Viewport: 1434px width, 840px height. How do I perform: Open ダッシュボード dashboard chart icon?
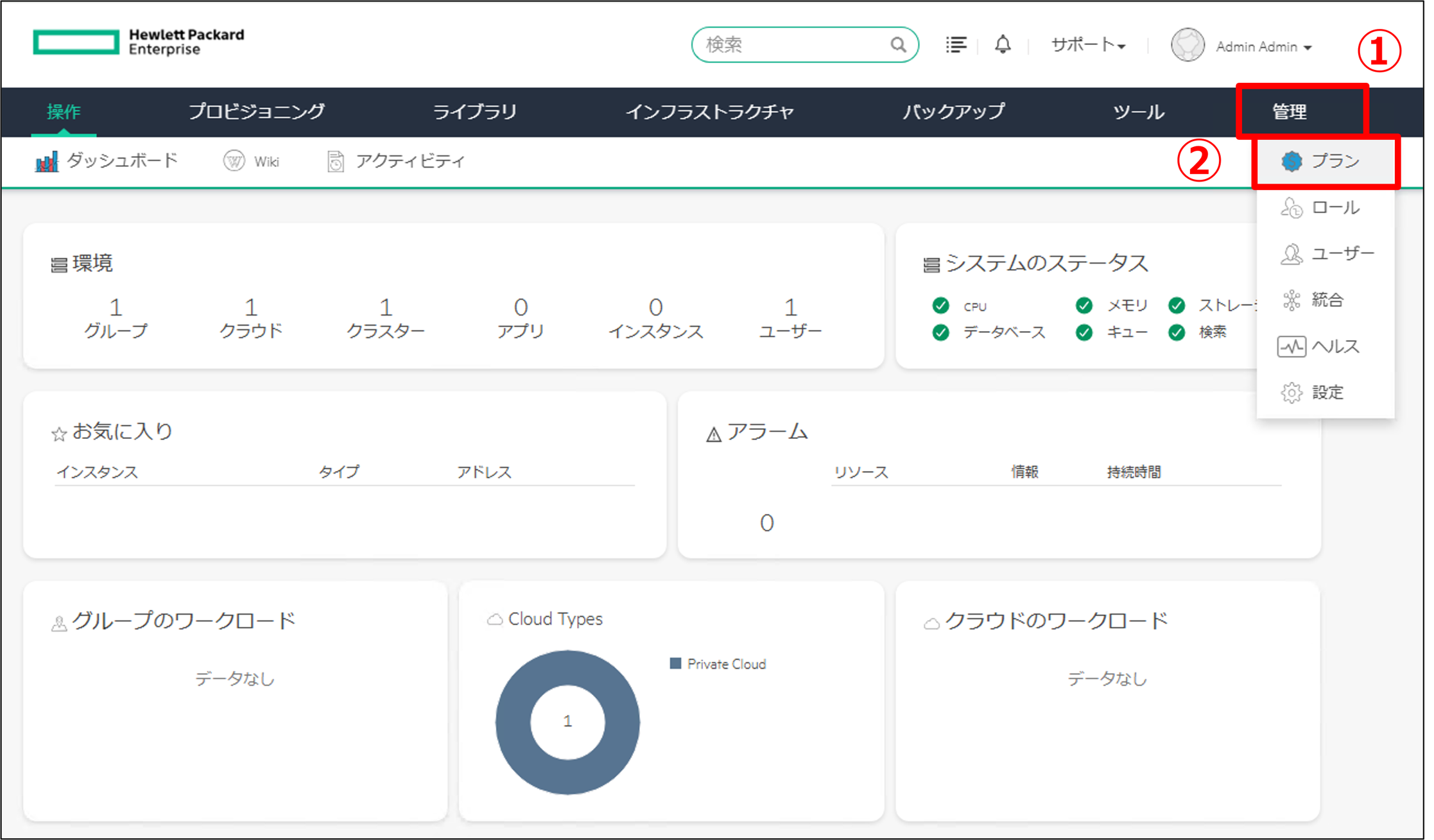click(46, 161)
